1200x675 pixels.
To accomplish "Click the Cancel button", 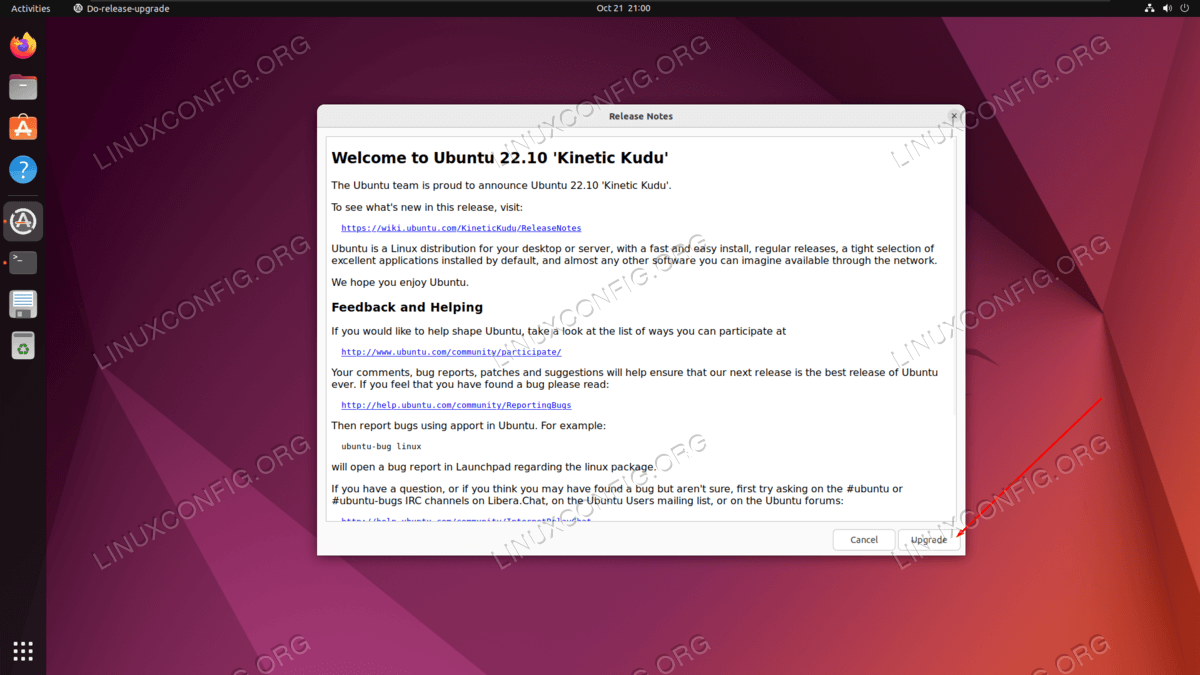I will click(x=864, y=540).
